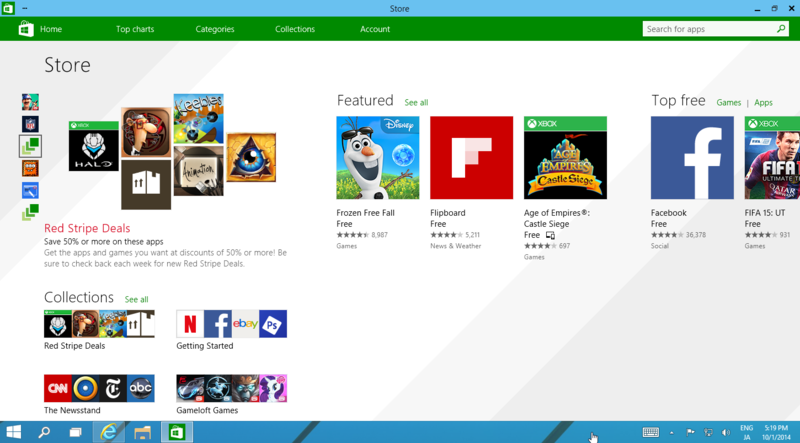Open Collections in the nav bar

[295, 29]
